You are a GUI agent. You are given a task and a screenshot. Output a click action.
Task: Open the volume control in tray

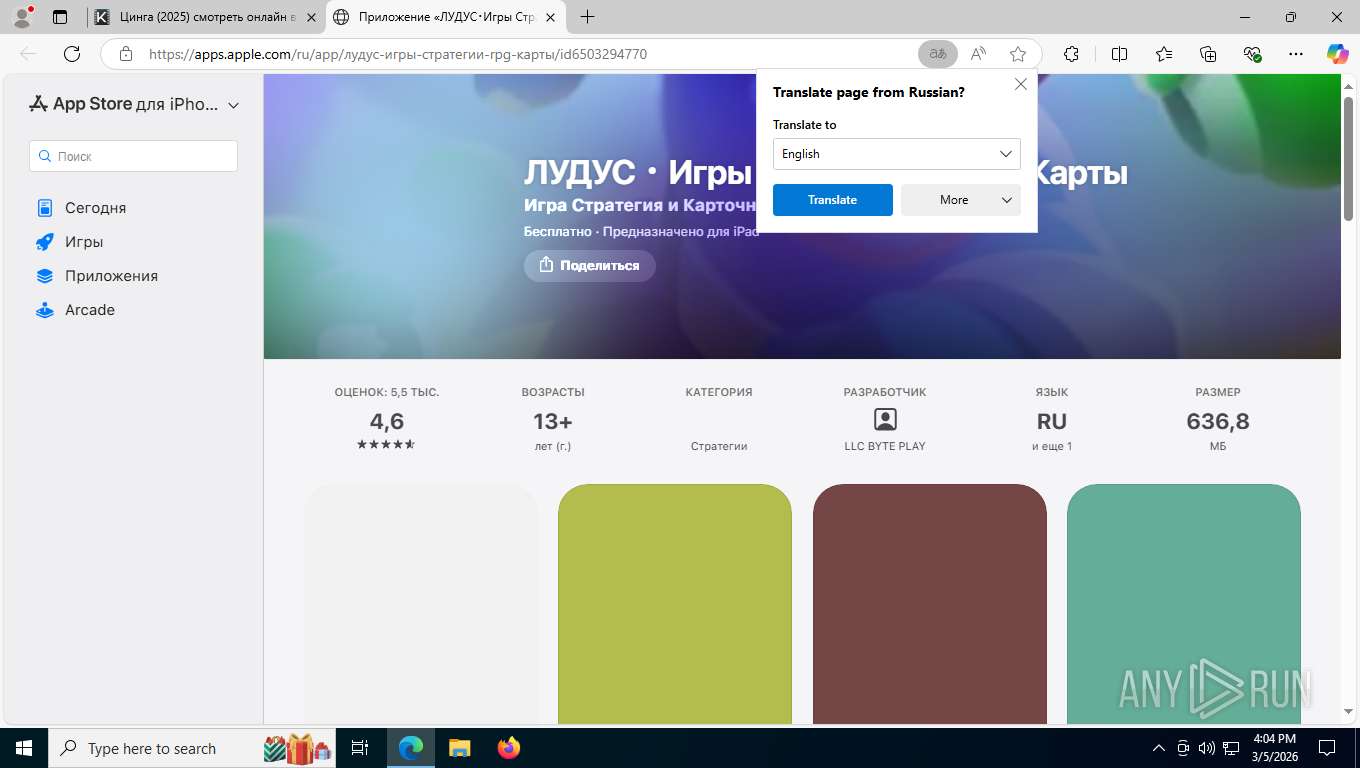coord(1207,748)
